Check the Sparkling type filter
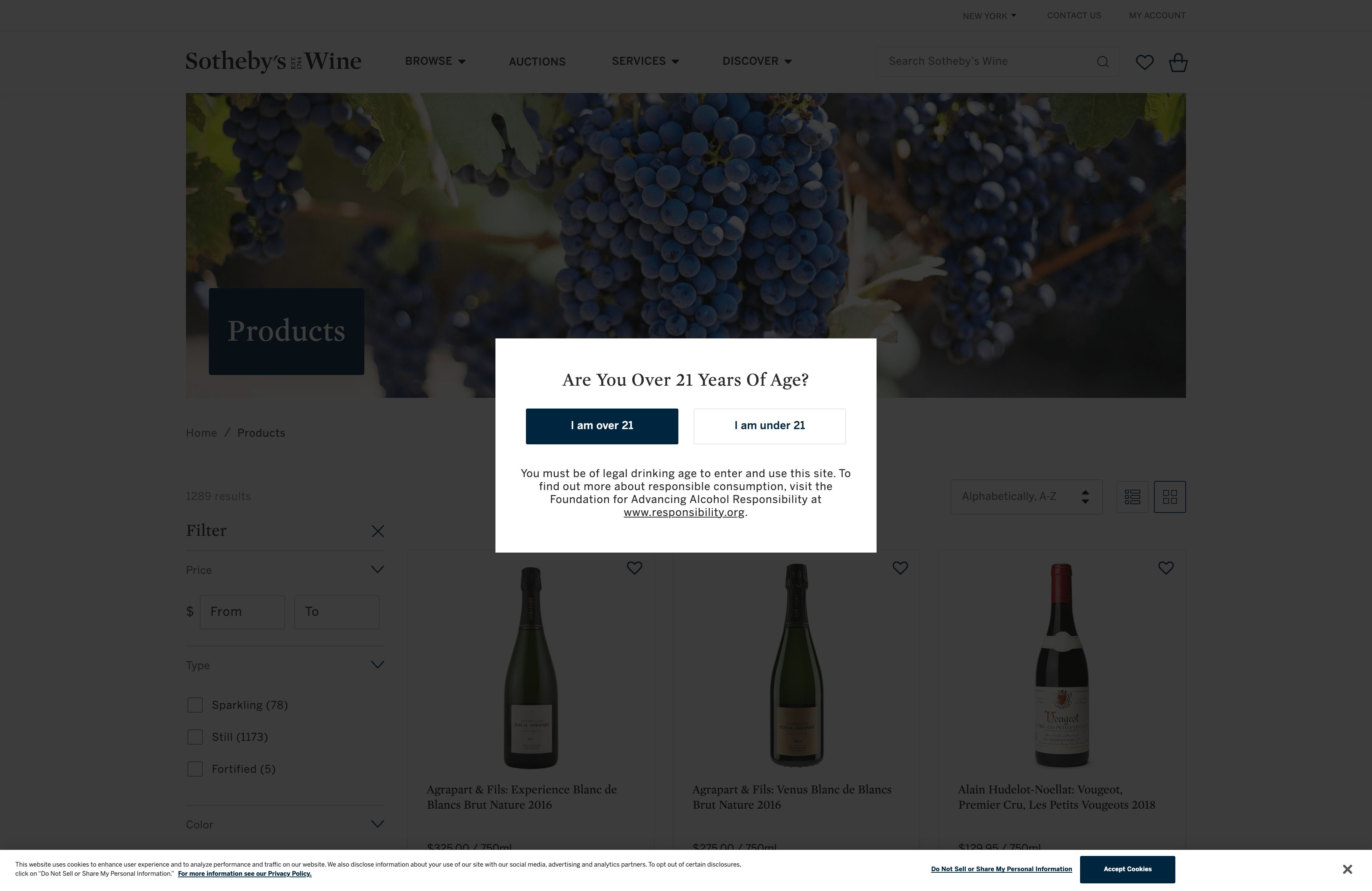This screenshot has width=1372, height=891. pyautogui.click(x=195, y=705)
